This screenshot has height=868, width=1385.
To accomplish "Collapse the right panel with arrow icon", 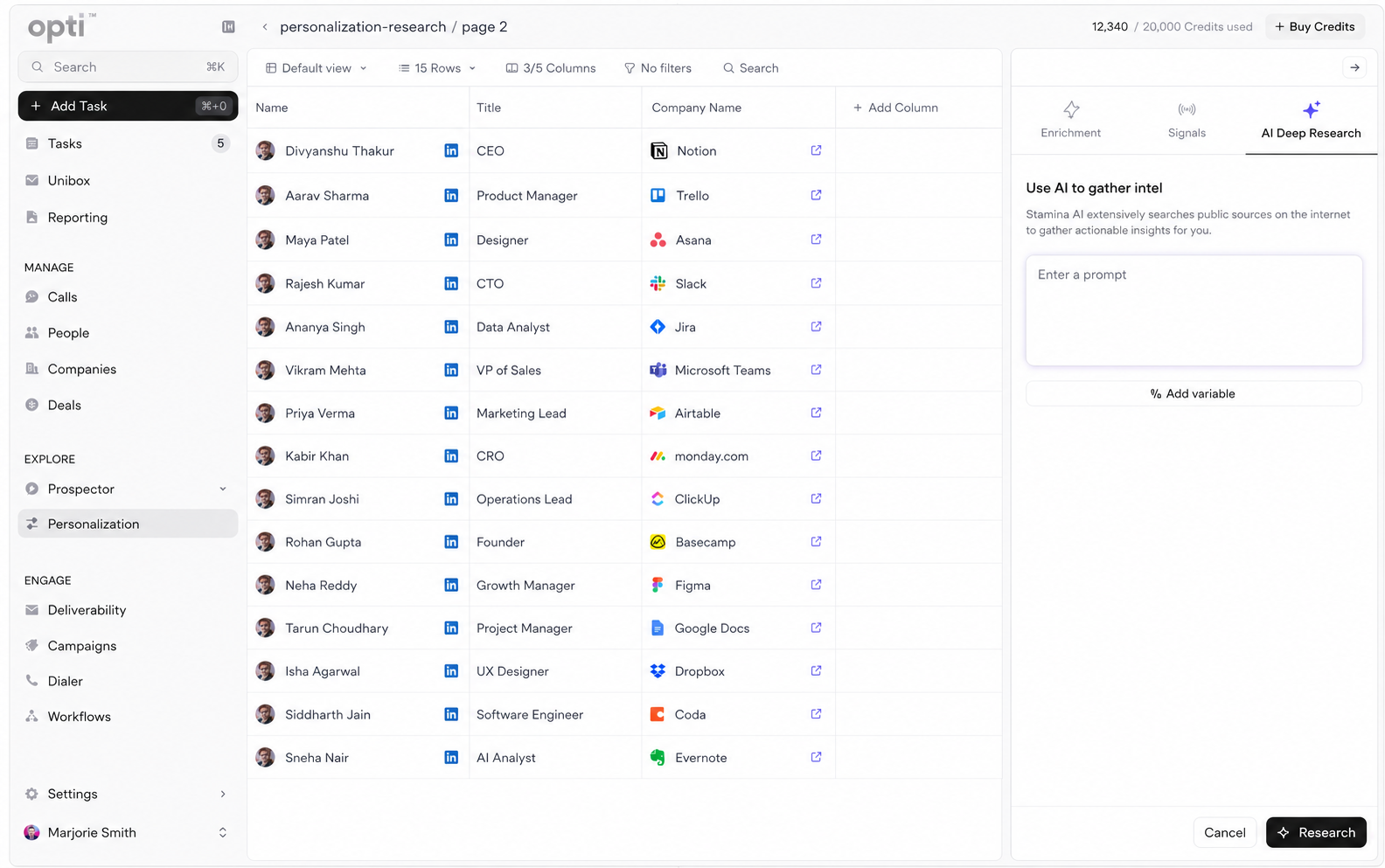I will point(1354,67).
